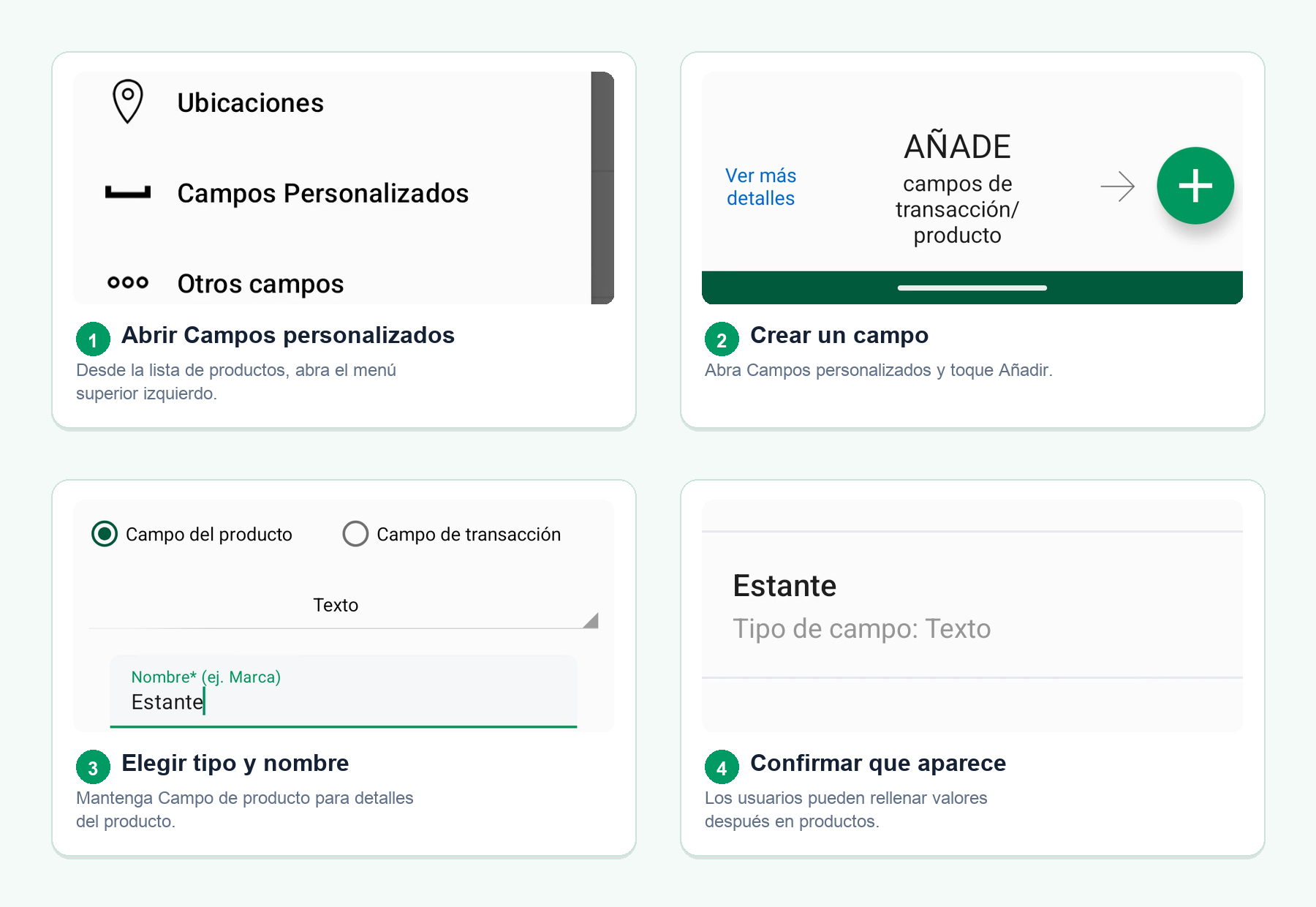Screen dimensions: 1316x907
Task: Select the Estante field entry
Action: pos(972,605)
